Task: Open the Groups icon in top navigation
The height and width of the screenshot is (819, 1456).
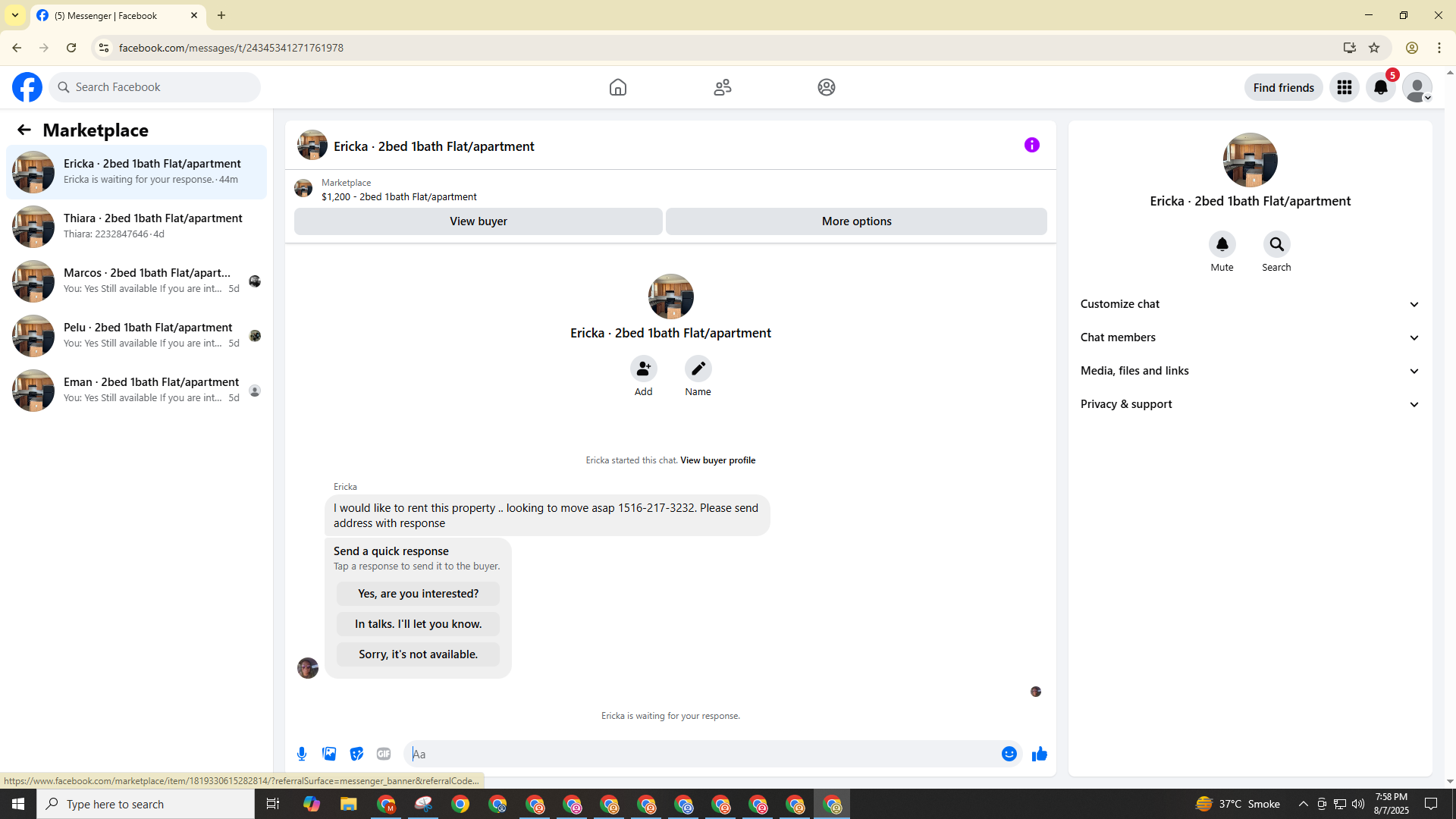Action: (827, 87)
